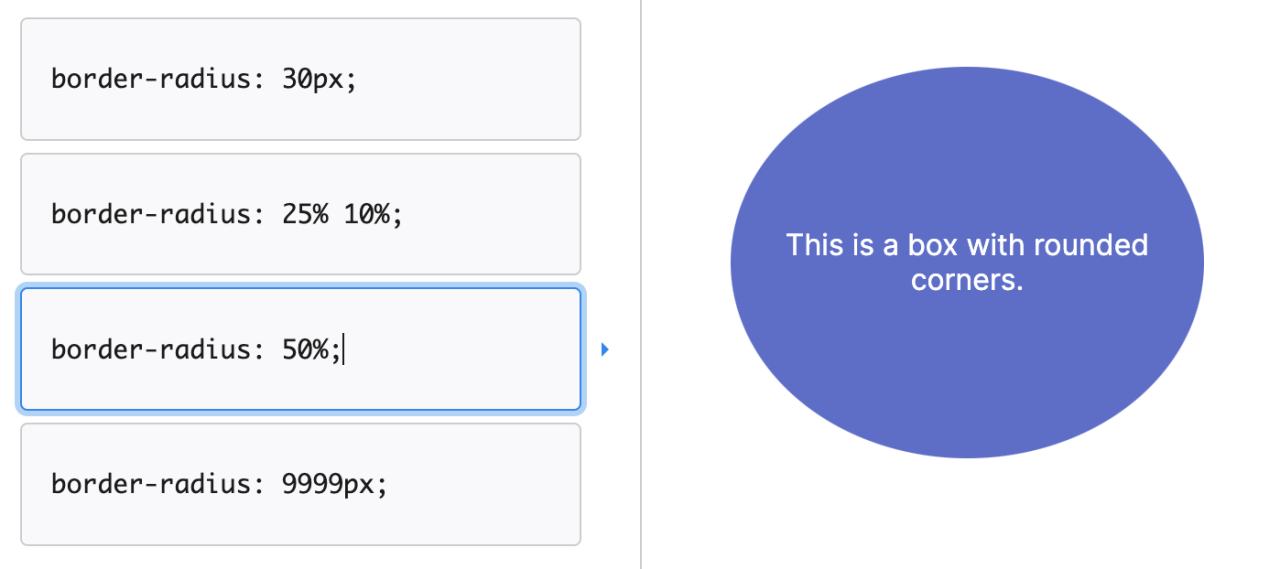Click the word "corners." in the ellipse

967,280
